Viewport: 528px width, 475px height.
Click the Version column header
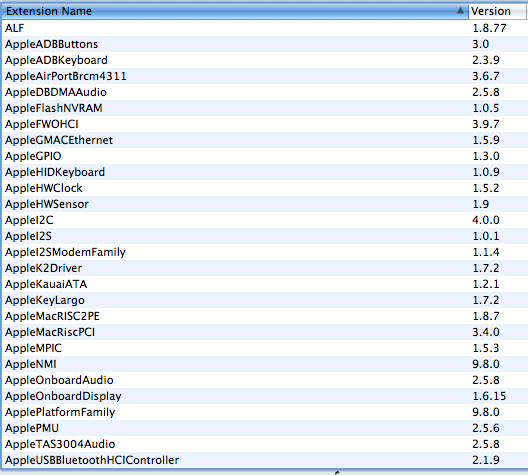[x=498, y=11]
